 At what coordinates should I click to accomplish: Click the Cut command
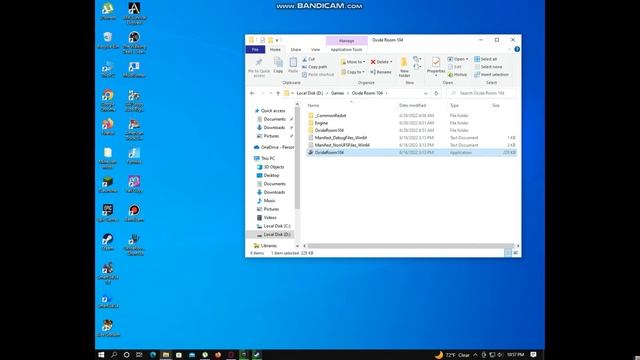[x=309, y=59]
